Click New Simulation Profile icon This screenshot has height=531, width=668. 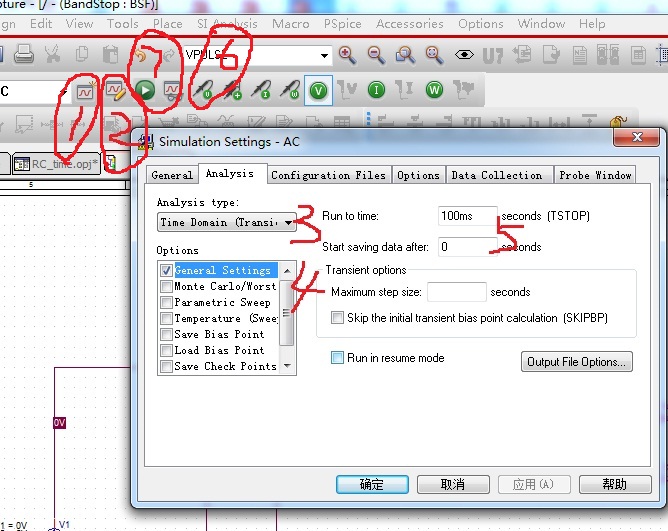click(x=86, y=90)
